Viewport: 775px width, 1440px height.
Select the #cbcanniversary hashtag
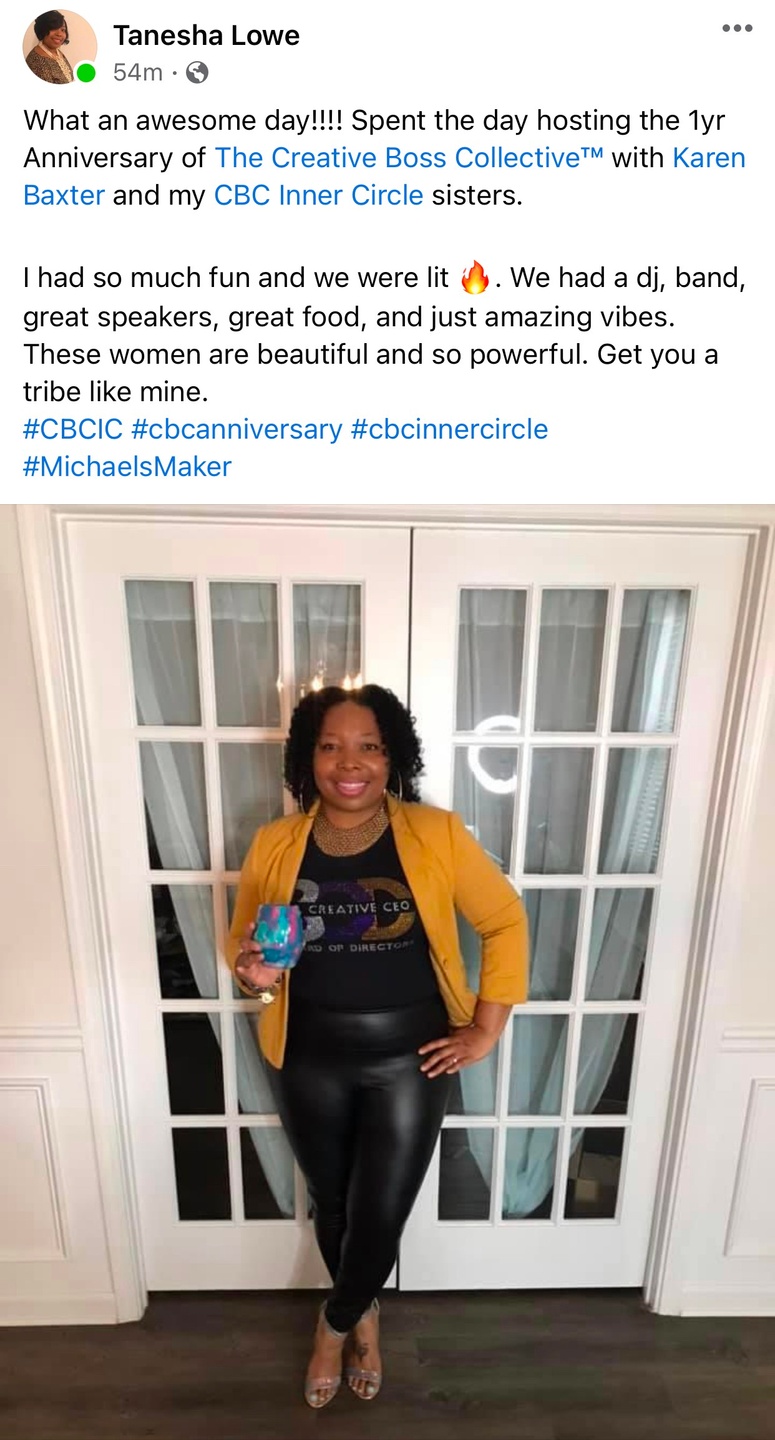(x=237, y=430)
